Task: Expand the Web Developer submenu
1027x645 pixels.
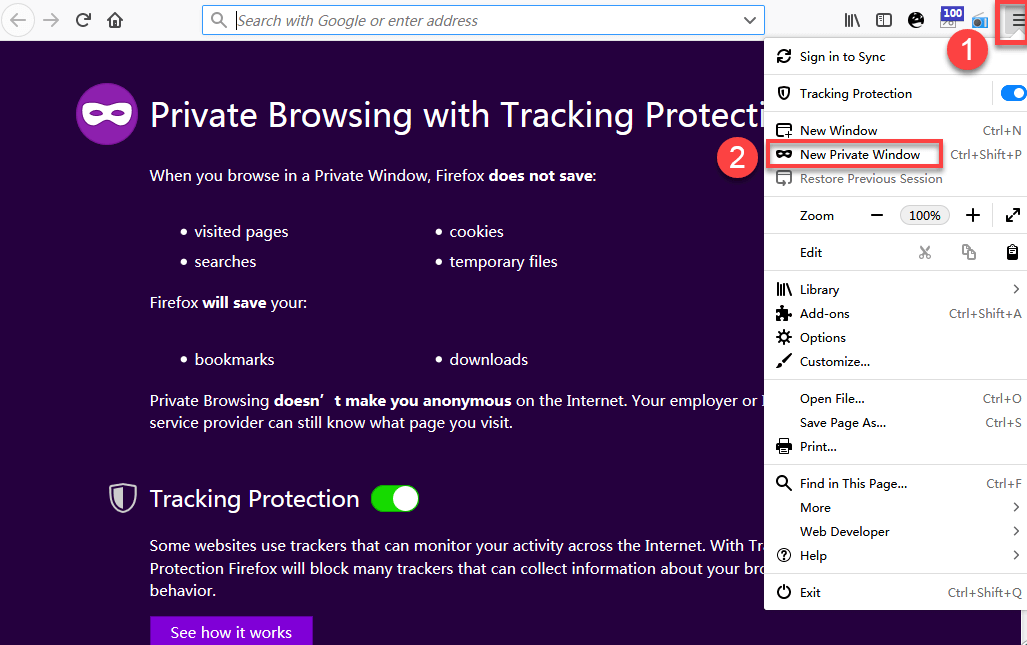Action: point(895,532)
